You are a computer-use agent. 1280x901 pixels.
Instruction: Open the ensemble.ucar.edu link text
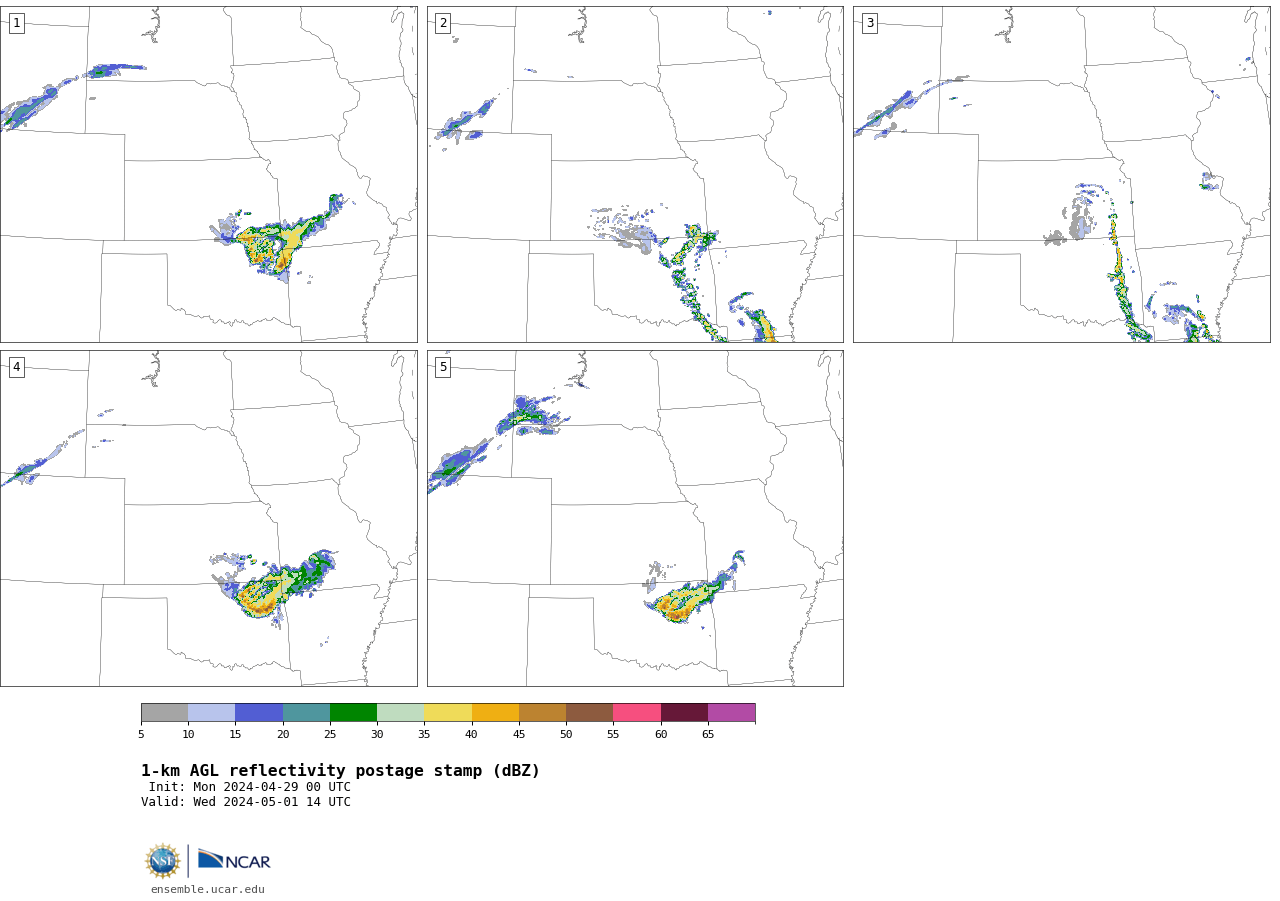(208, 889)
